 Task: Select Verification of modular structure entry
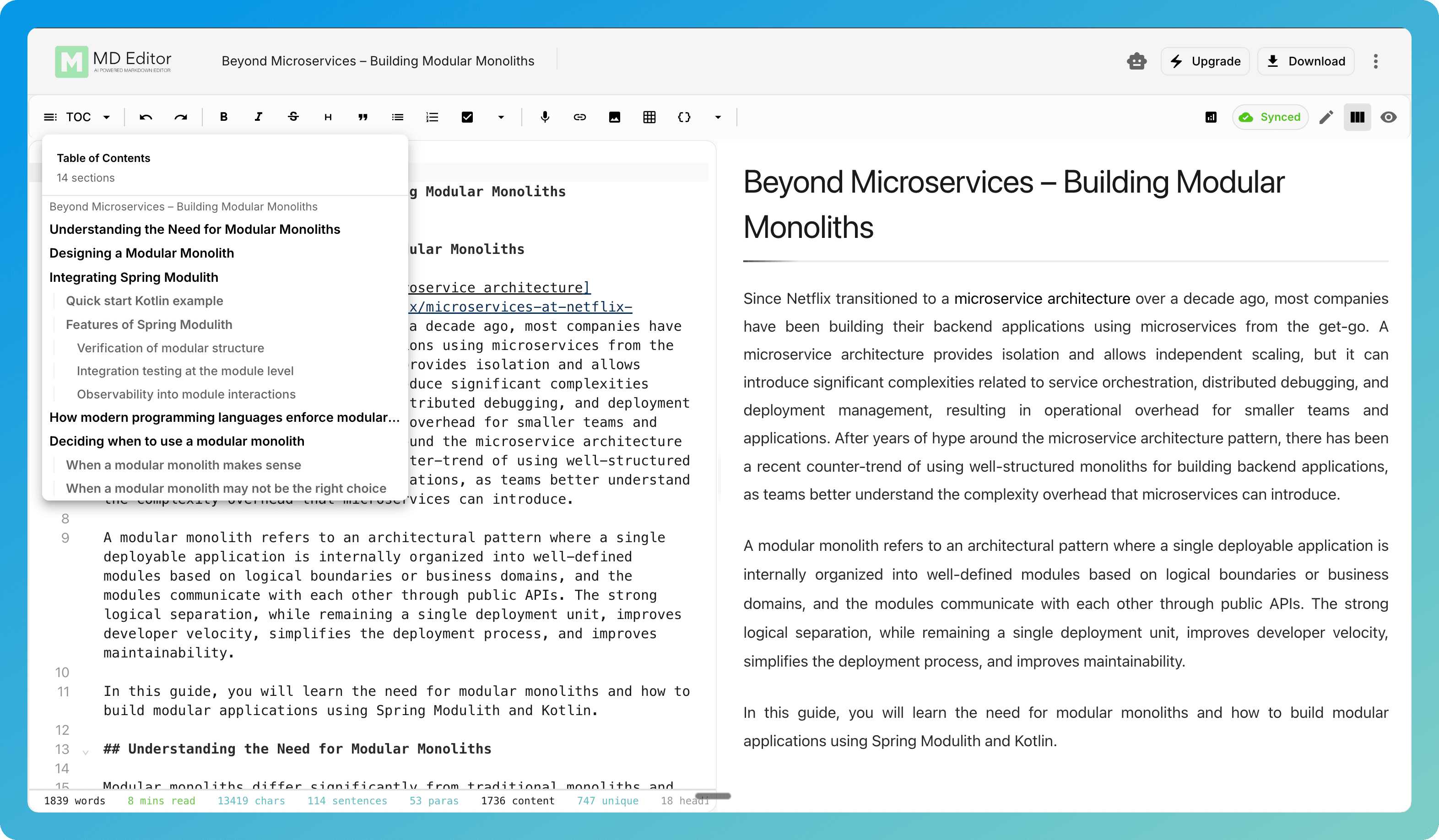[170, 348]
